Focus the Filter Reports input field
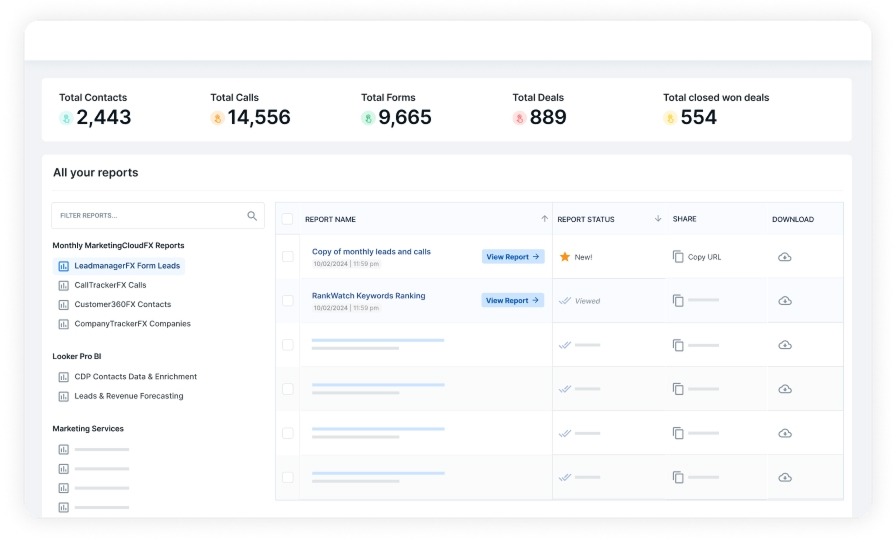Screen dimensions: 896x542 coord(148,216)
